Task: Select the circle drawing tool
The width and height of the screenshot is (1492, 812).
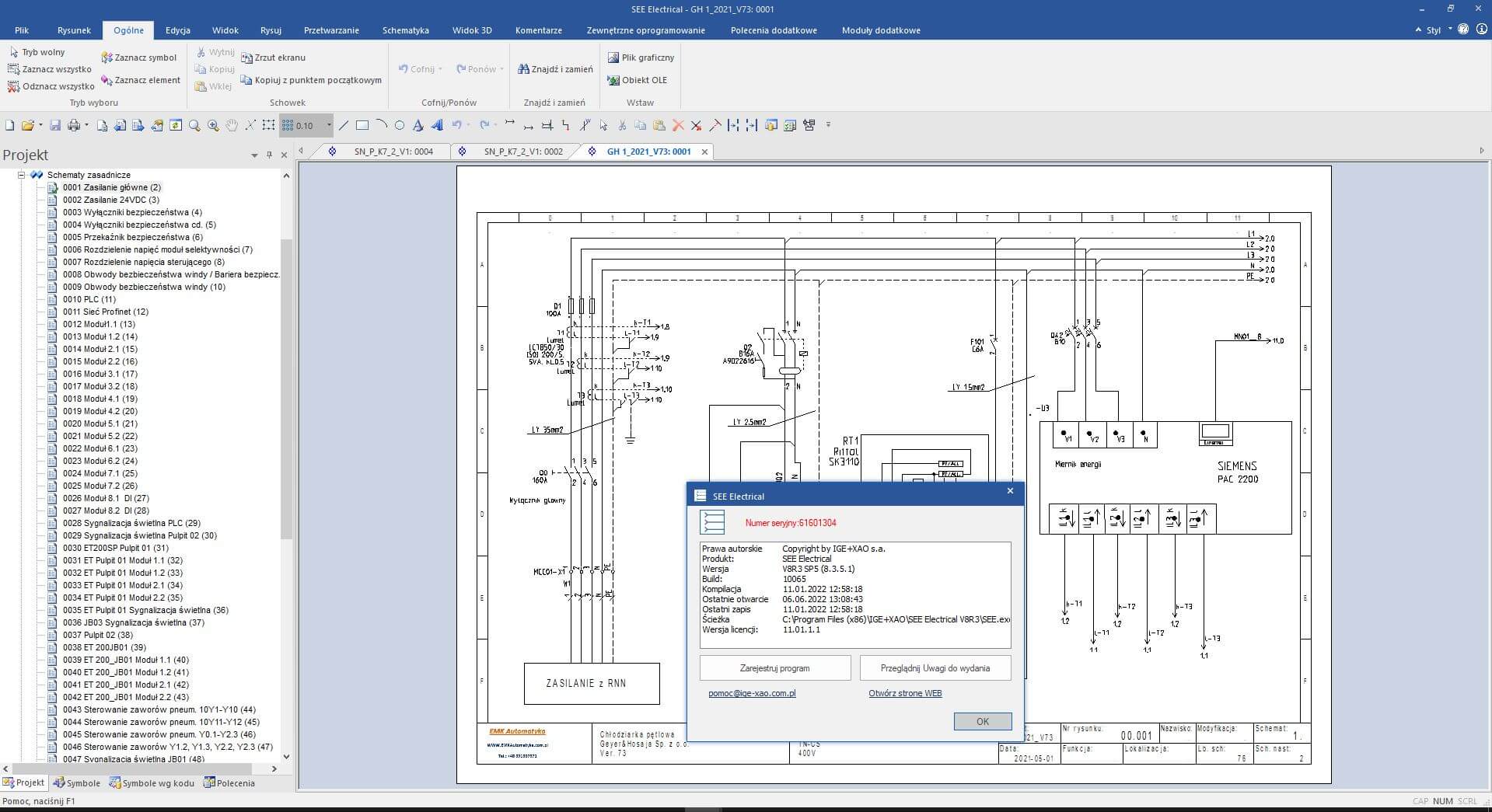Action: pyautogui.click(x=400, y=125)
